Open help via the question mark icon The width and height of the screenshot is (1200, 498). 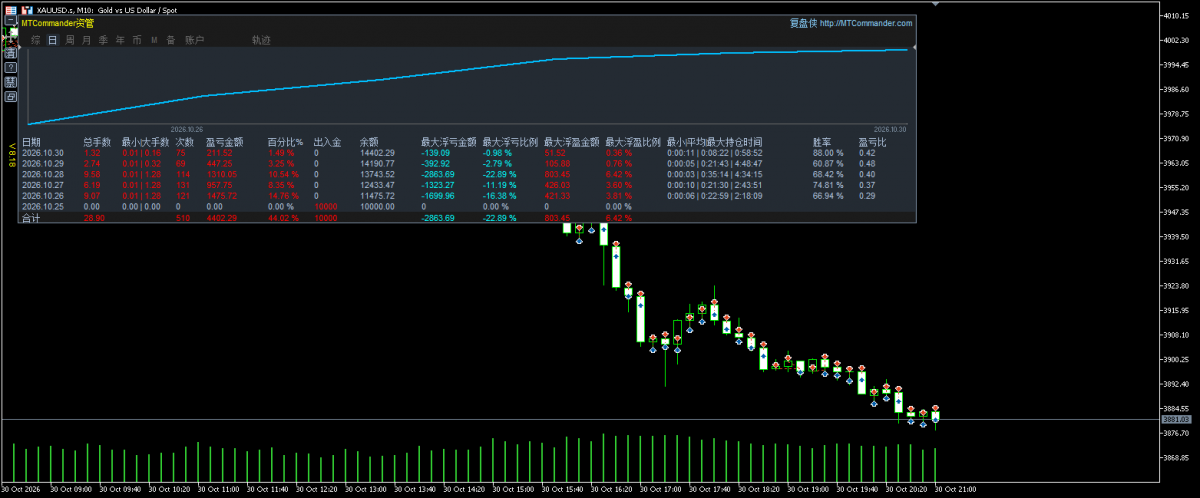click(11, 67)
